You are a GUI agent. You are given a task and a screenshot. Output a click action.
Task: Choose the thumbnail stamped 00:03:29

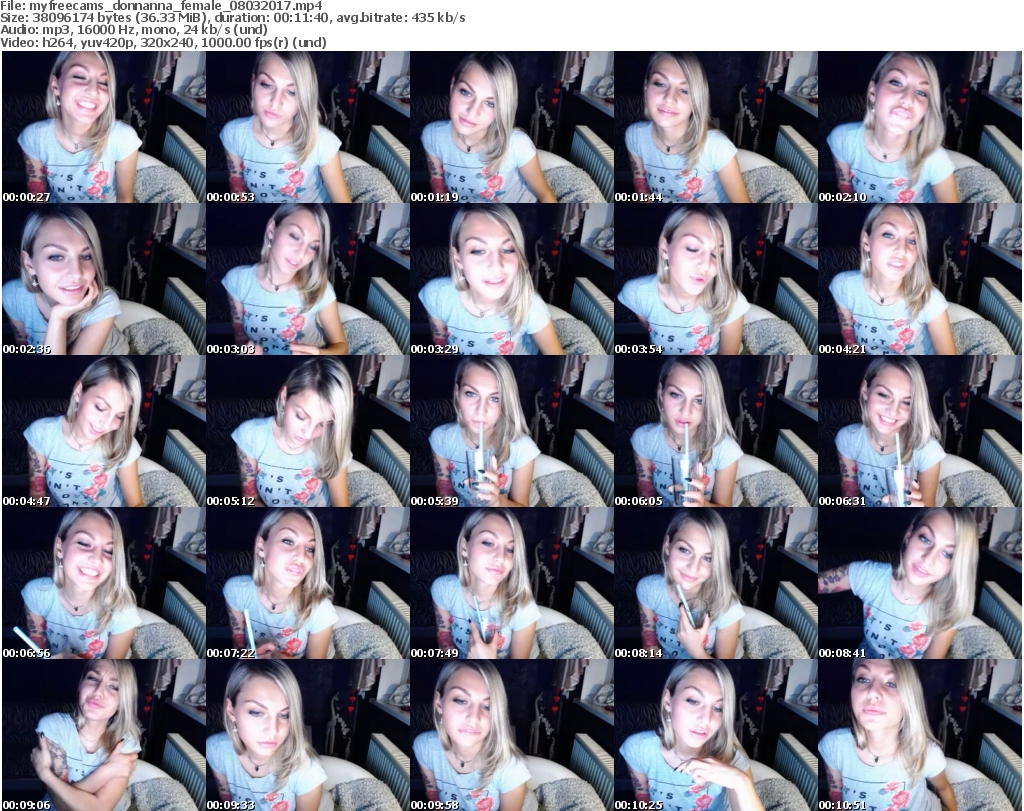[x=511, y=279]
